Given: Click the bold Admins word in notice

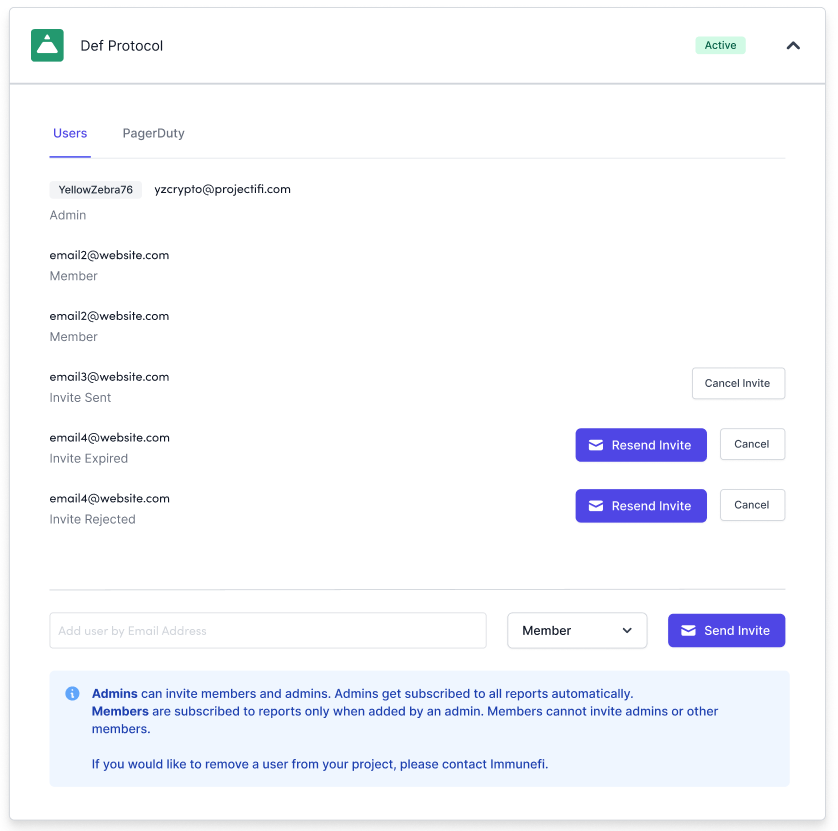Looking at the screenshot, I should click(x=114, y=693).
